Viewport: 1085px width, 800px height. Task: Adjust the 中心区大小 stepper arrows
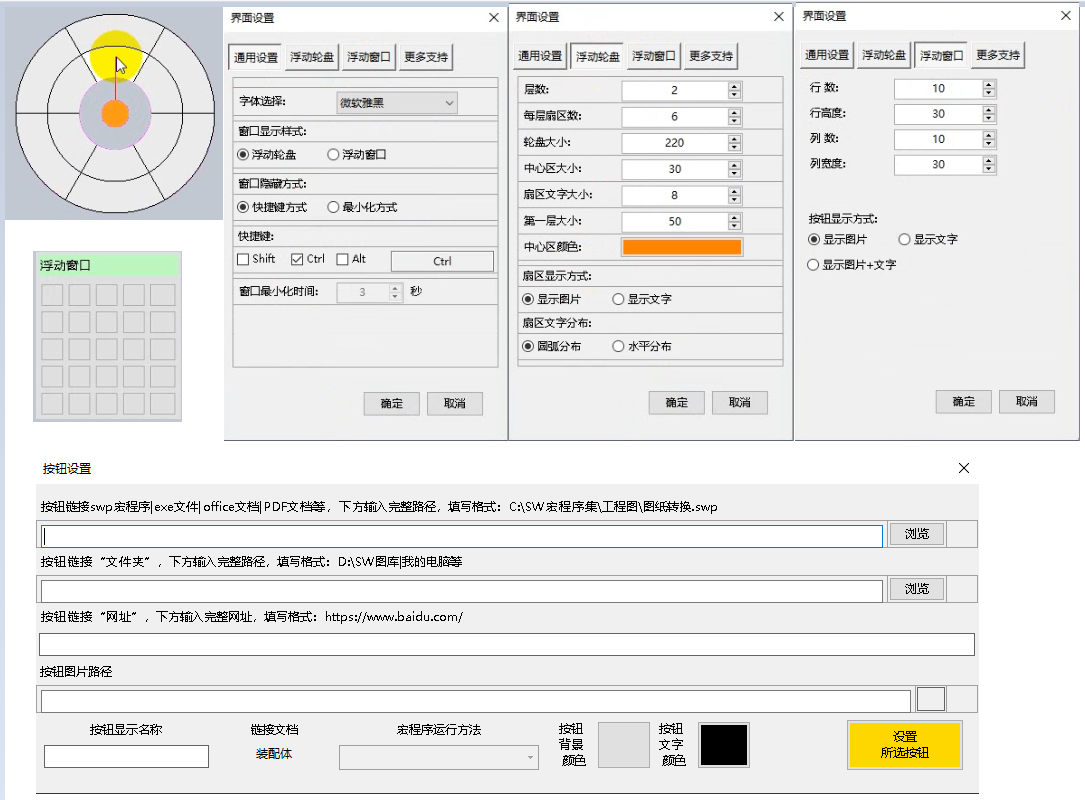[x=734, y=169]
